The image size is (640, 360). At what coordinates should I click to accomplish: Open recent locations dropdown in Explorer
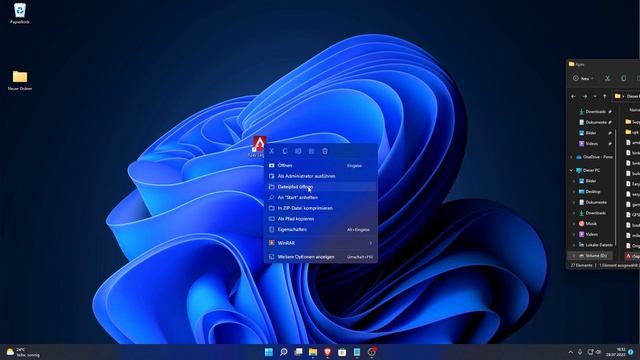[x=595, y=96]
